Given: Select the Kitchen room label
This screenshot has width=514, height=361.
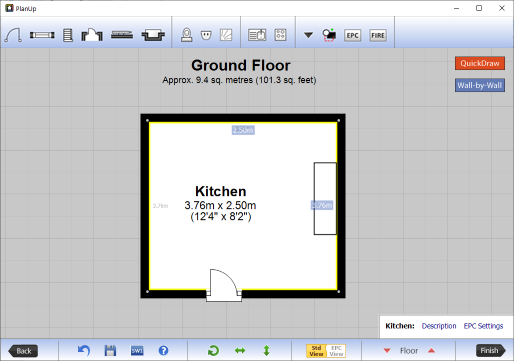Looking at the screenshot, I should coord(221,191).
